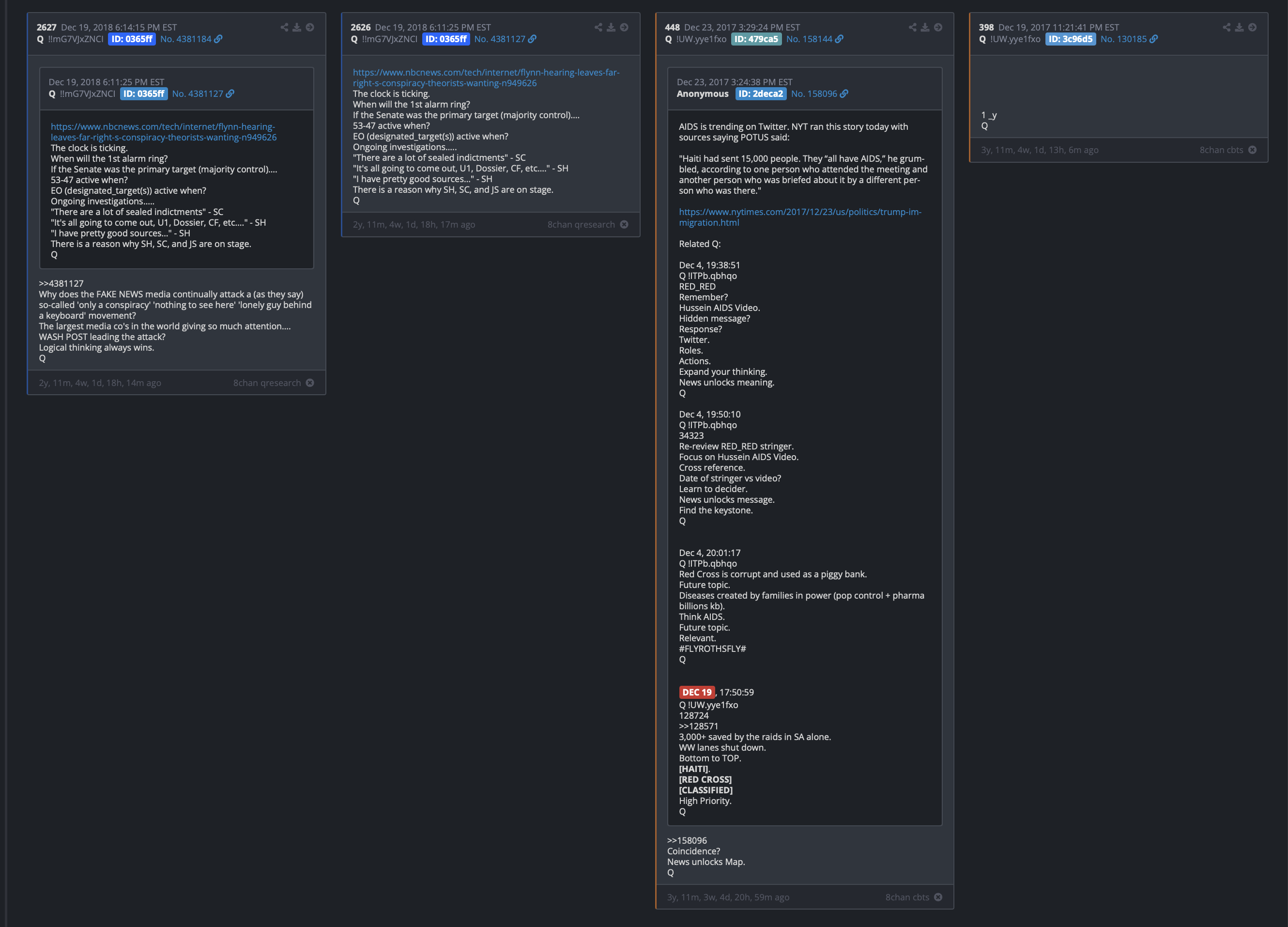This screenshot has height=927, width=1288.
Task: Share post 2626
Action: (598, 27)
